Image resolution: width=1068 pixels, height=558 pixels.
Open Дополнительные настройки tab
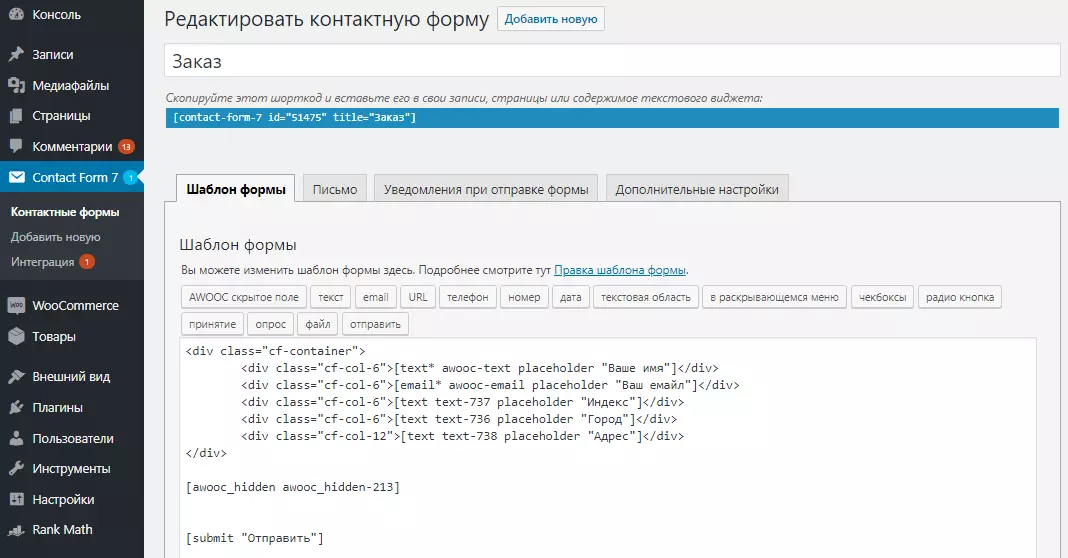(697, 189)
